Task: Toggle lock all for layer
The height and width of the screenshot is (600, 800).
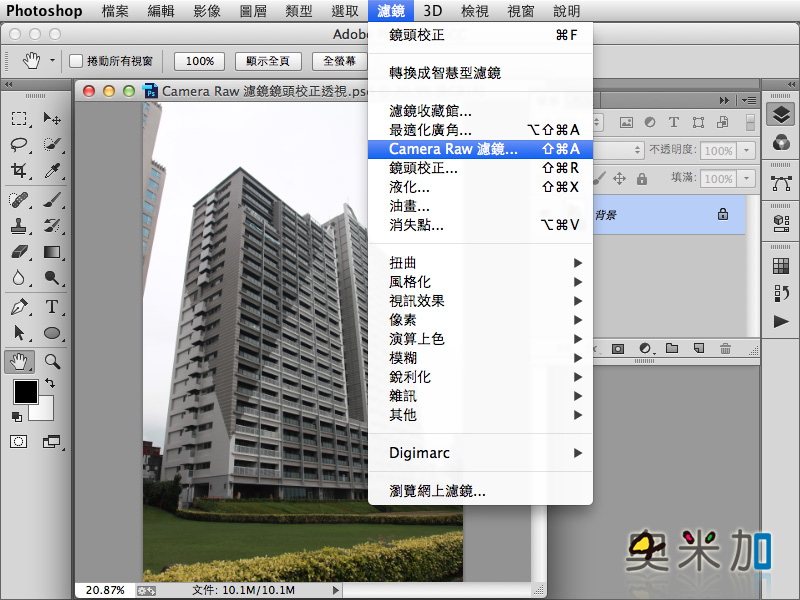Action: click(642, 179)
